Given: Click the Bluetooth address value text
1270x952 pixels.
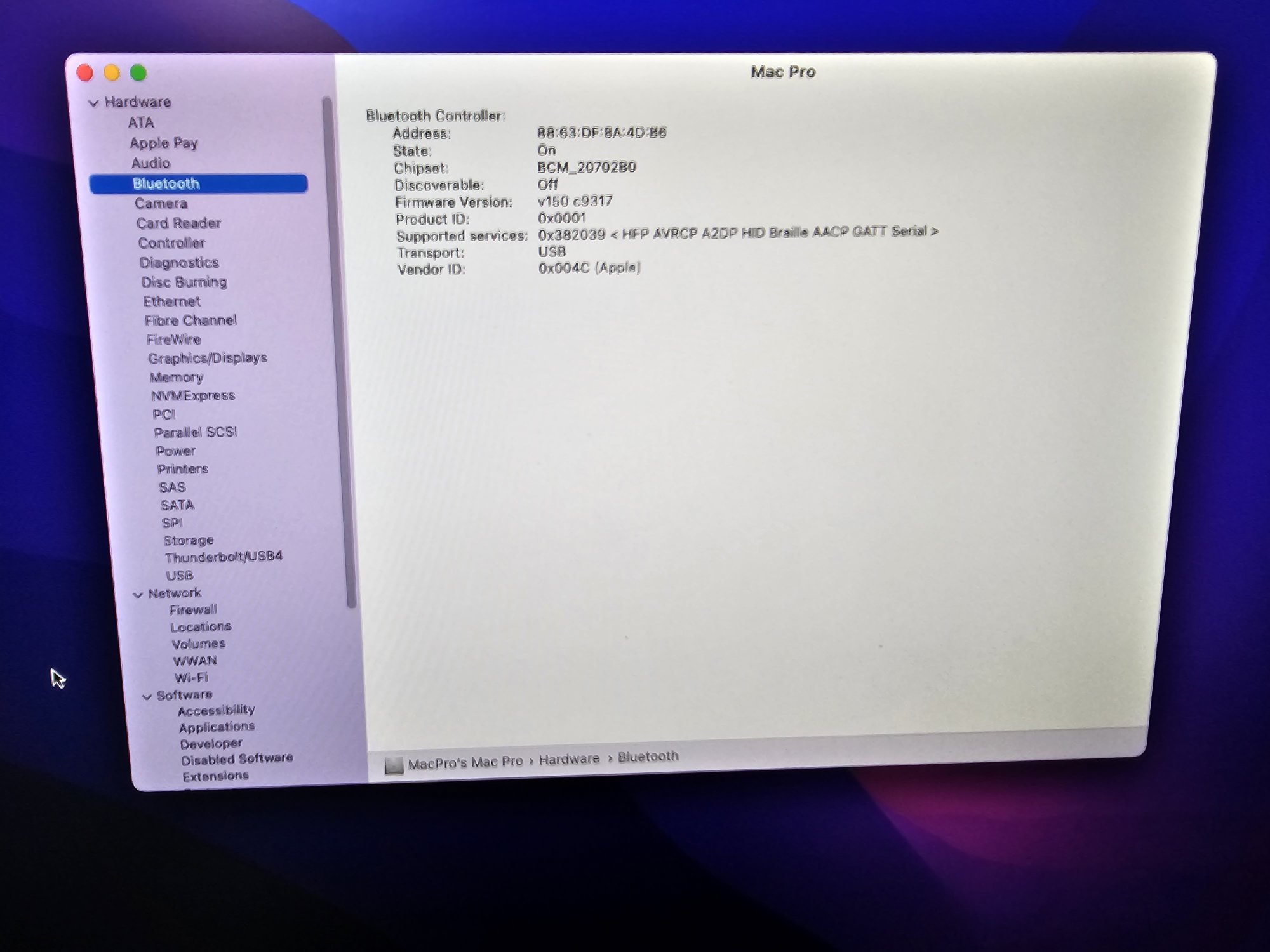Looking at the screenshot, I should click(x=601, y=133).
